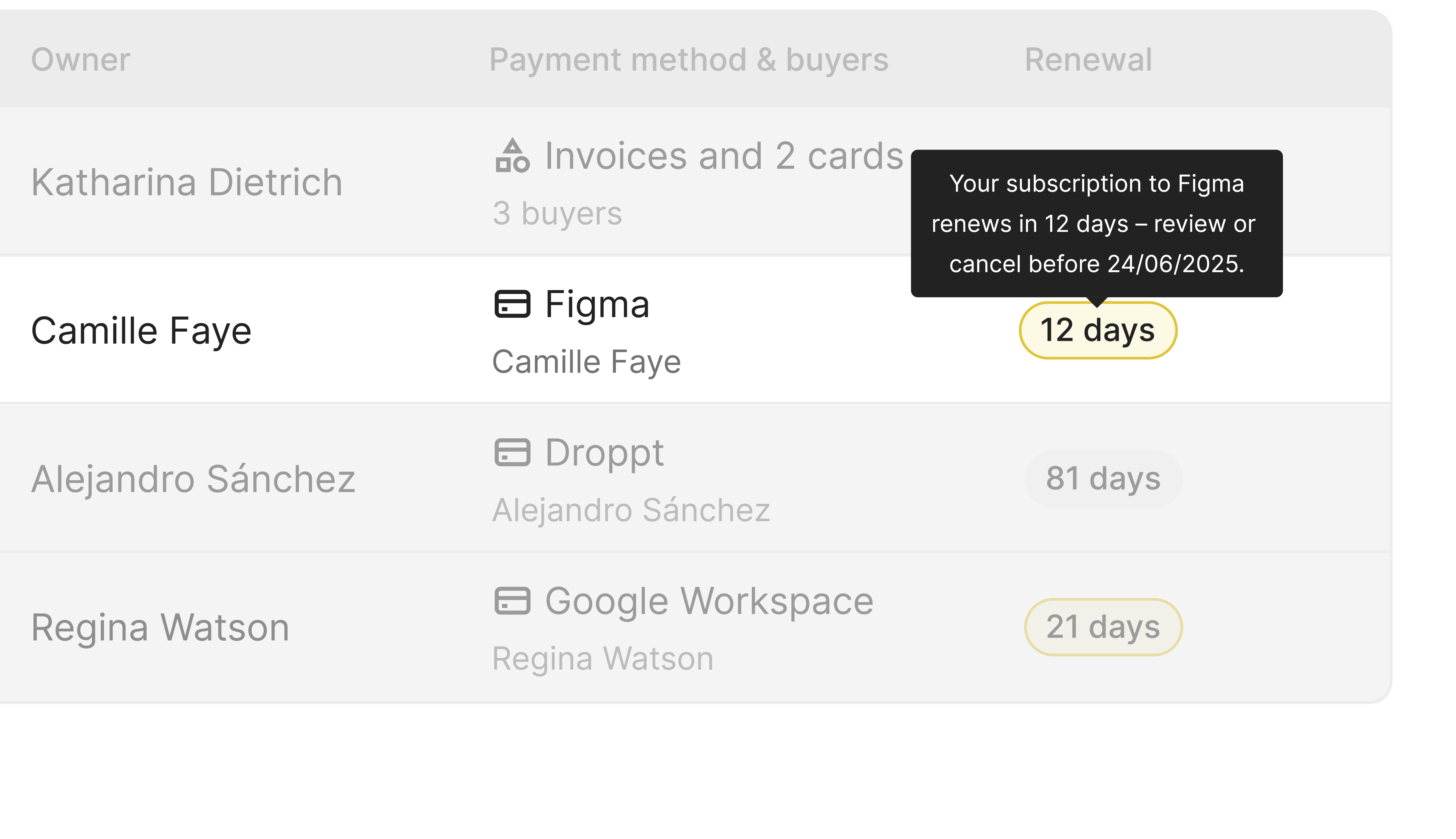Open the Google Workspace subscription
The height and width of the screenshot is (839, 1456).
pos(709,601)
